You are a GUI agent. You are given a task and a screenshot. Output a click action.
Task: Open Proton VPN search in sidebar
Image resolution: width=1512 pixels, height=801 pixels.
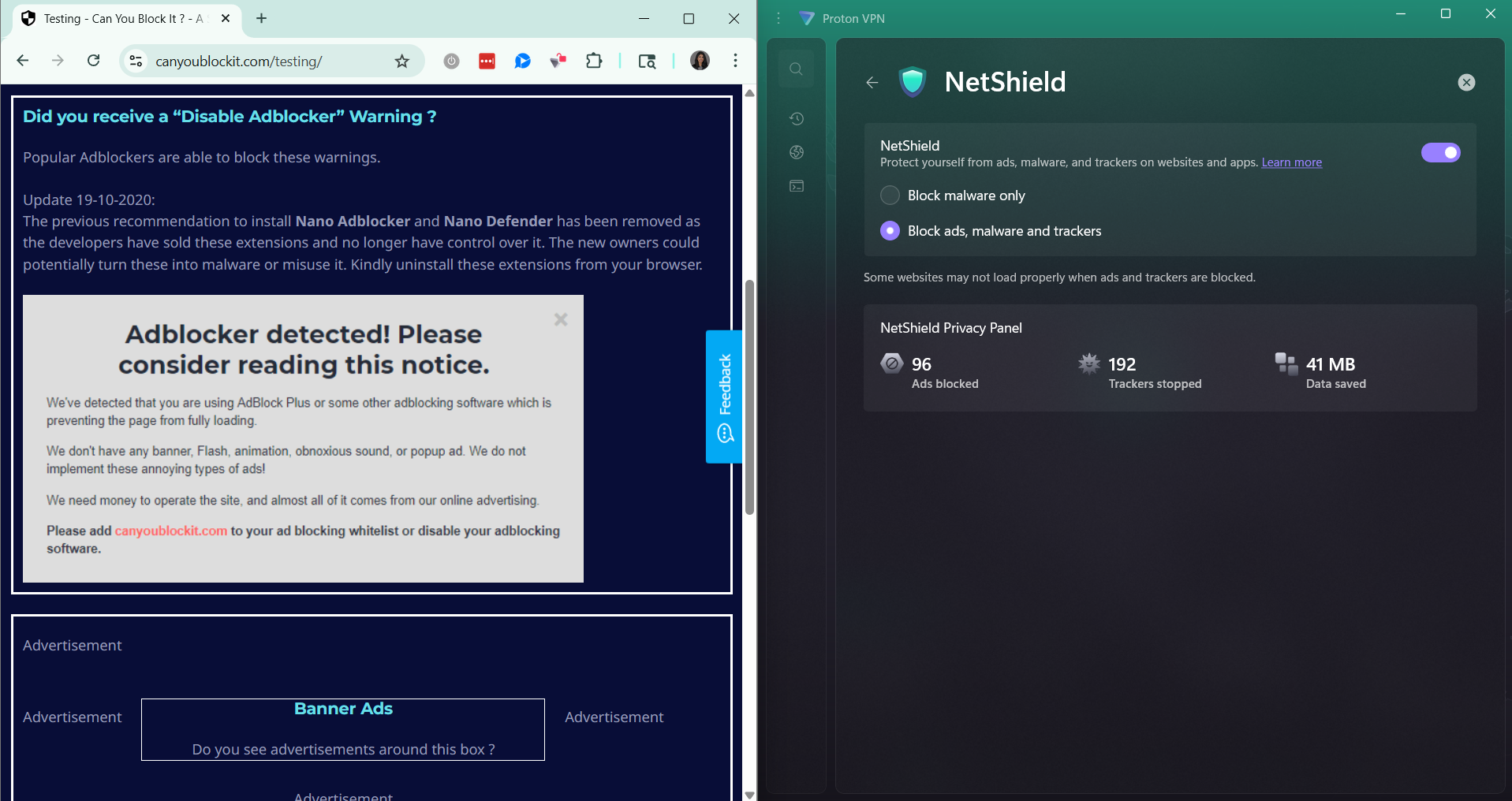click(796, 69)
